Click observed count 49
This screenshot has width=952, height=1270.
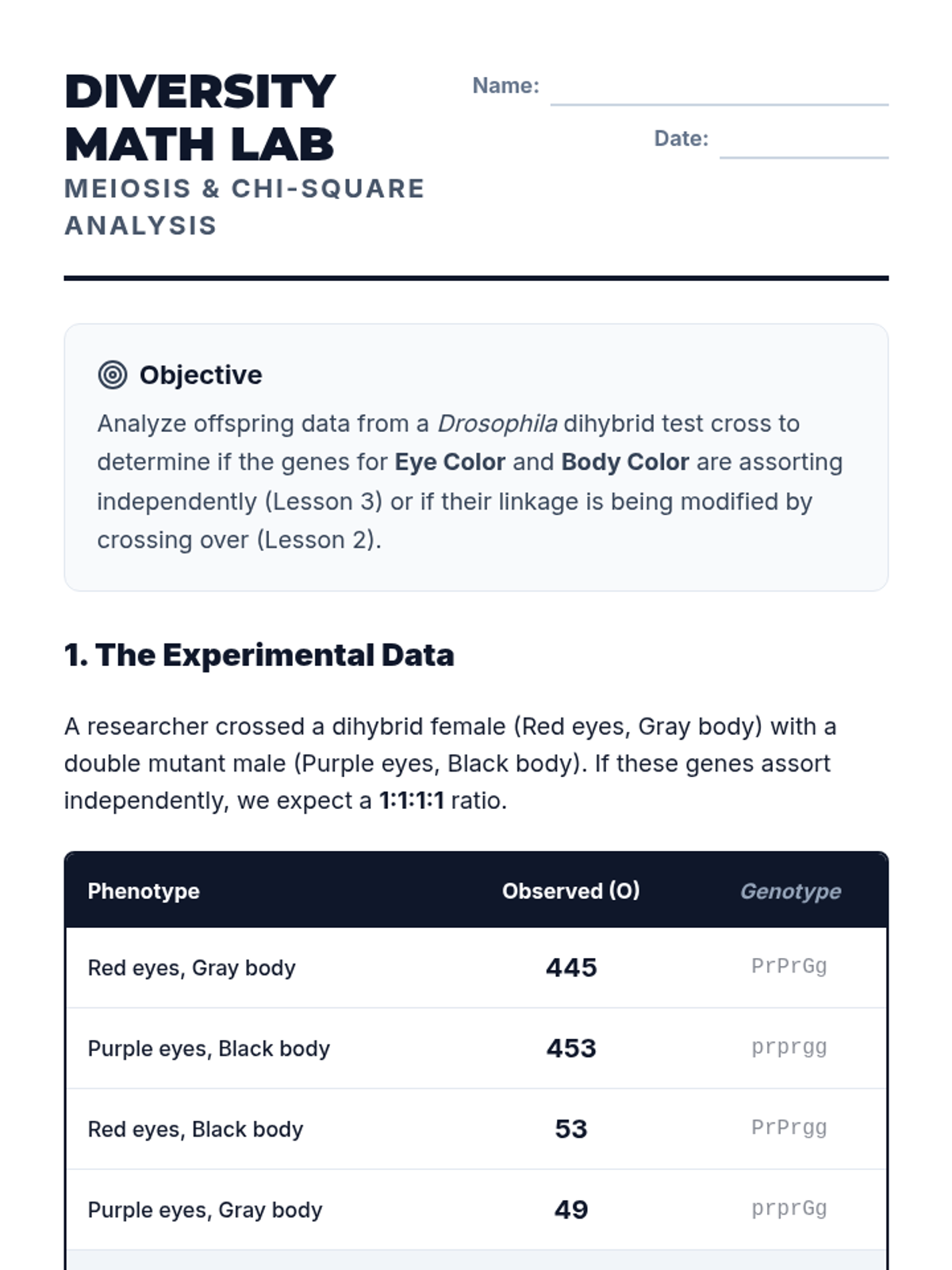click(x=571, y=1209)
